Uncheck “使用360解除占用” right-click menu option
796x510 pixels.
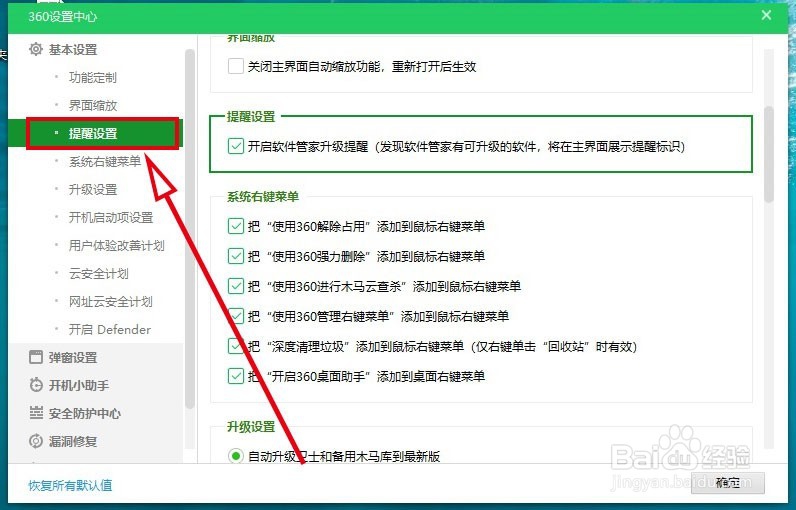tap(236, 226)
